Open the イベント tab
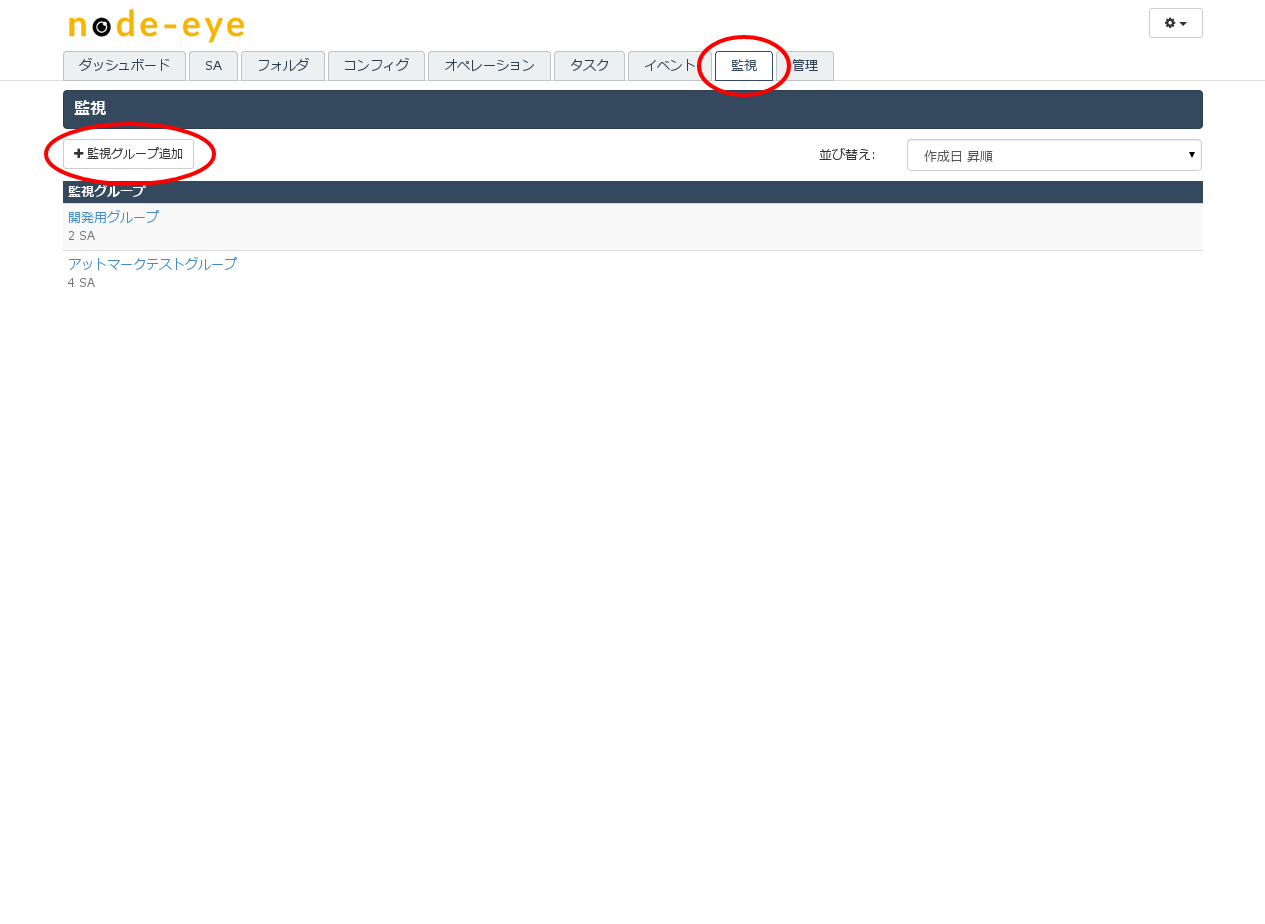This screenshot has height=924, width=1265. [x=669, y=65]
